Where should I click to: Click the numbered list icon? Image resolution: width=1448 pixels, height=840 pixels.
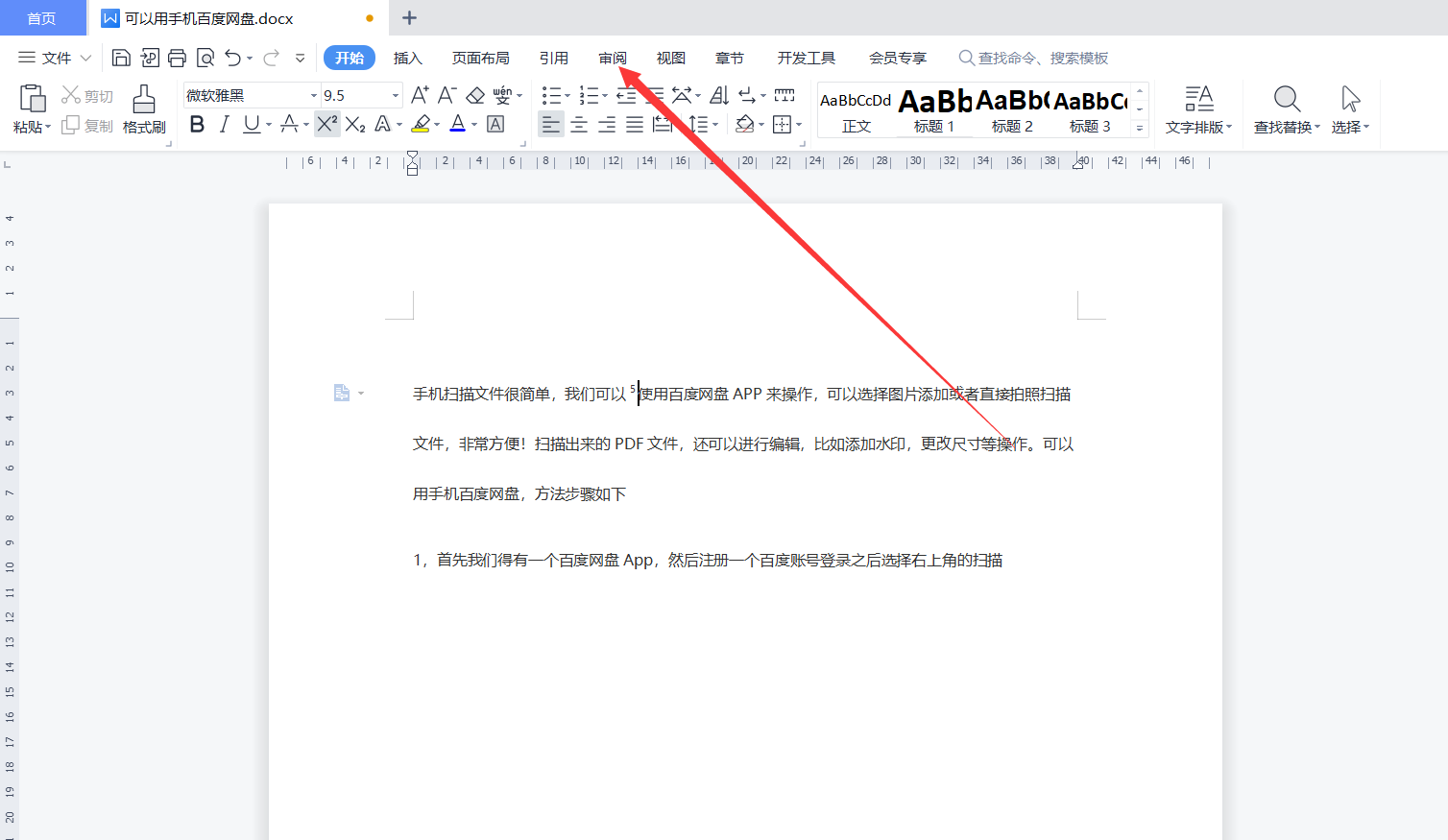coord(589,95)
